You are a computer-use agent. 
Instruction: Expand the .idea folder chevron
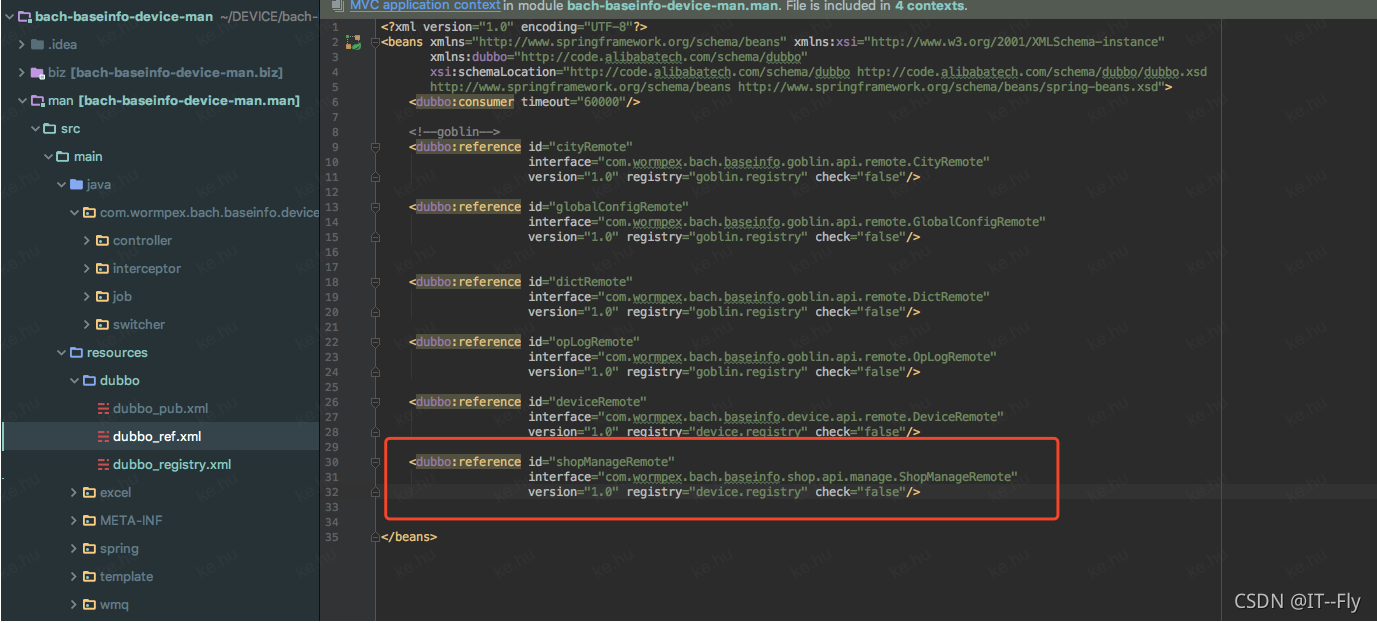pyautogui.click(x=22, y=45)
